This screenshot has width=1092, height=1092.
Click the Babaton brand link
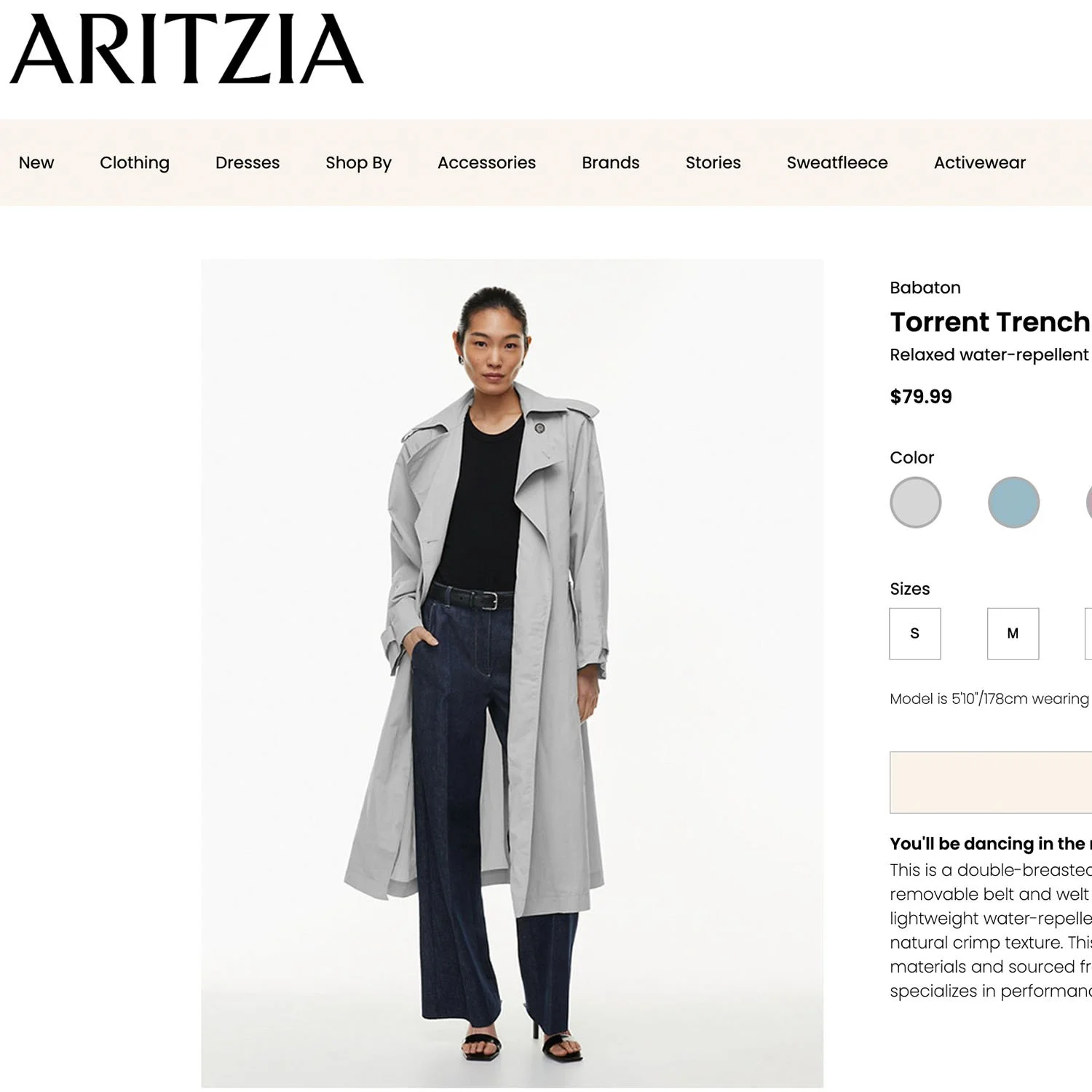click(x=925, y=288)
